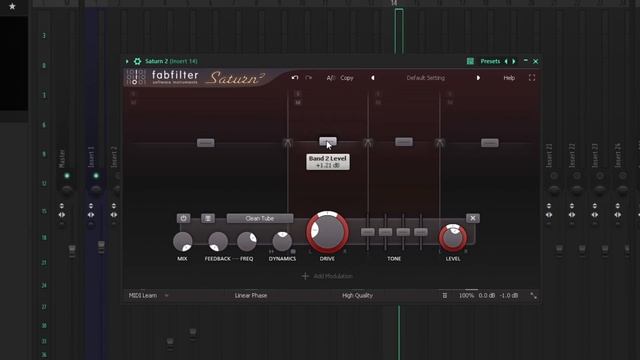Toggle full screen mode in Saturn 2
The width and height of the screenshot is (640, 360).
531,78
